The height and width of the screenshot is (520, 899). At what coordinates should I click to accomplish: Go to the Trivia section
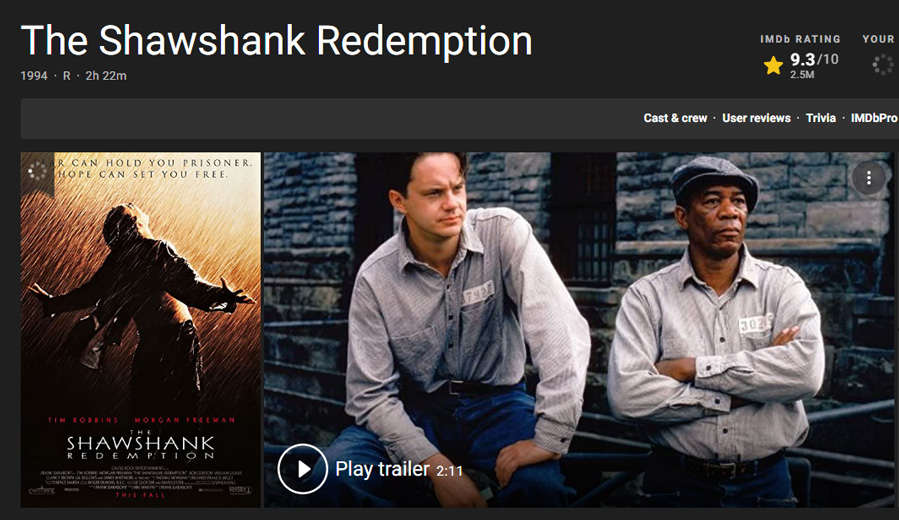820,118
